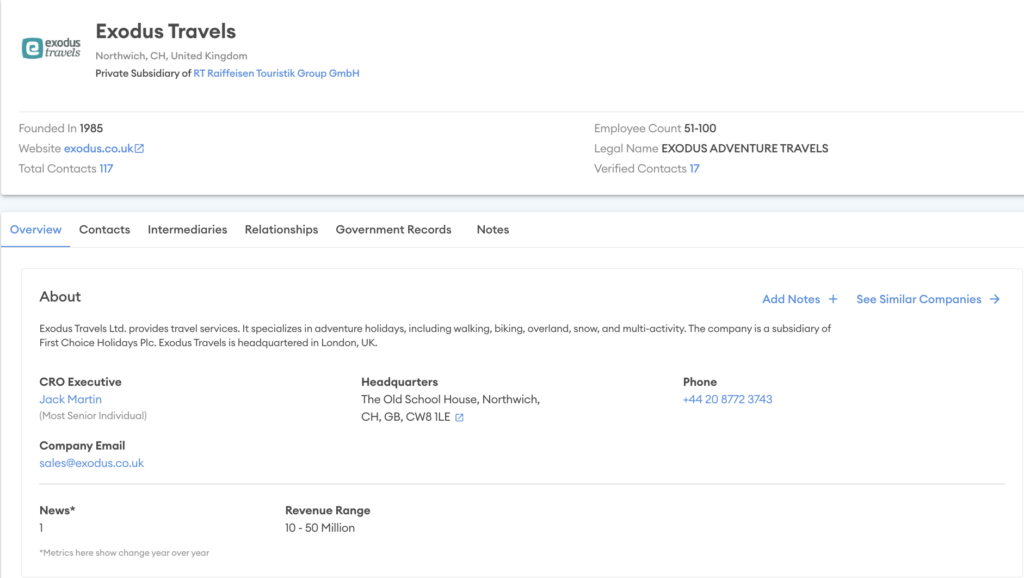The height and width of the screenshot is (578, 1024).
Task: Click the About section heading
Action: [x=60, y=297]
